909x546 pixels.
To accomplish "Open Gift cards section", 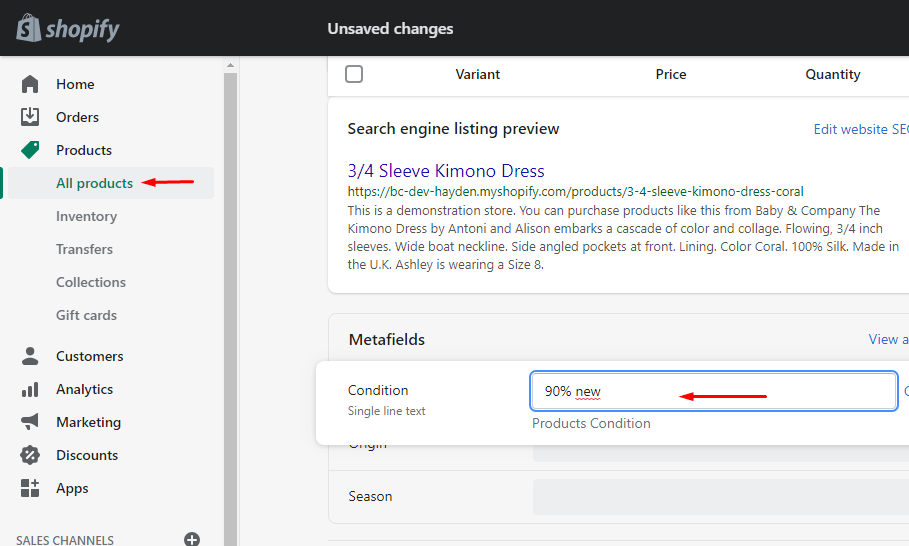I will point(86,315).
